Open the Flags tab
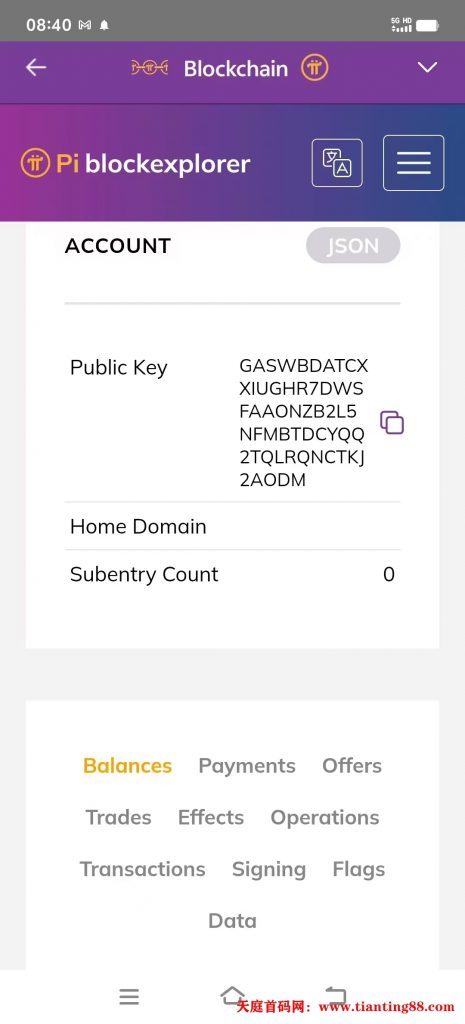Viewport: 465px width, 1024px height. (359, 869)
